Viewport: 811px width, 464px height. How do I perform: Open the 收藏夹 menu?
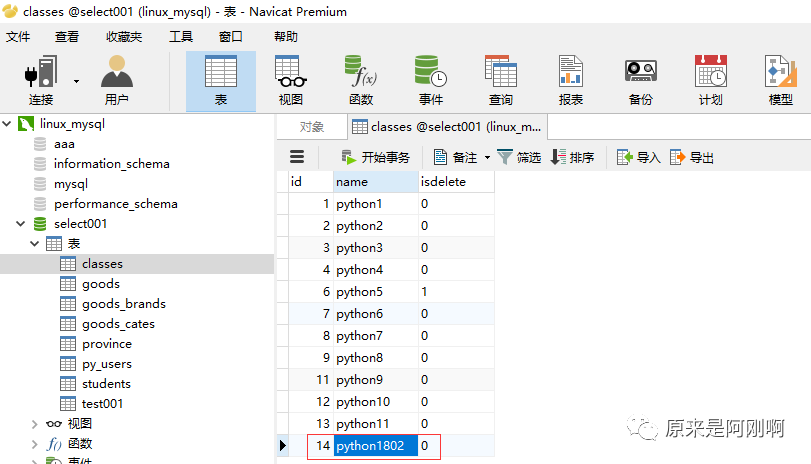[124, 37]
